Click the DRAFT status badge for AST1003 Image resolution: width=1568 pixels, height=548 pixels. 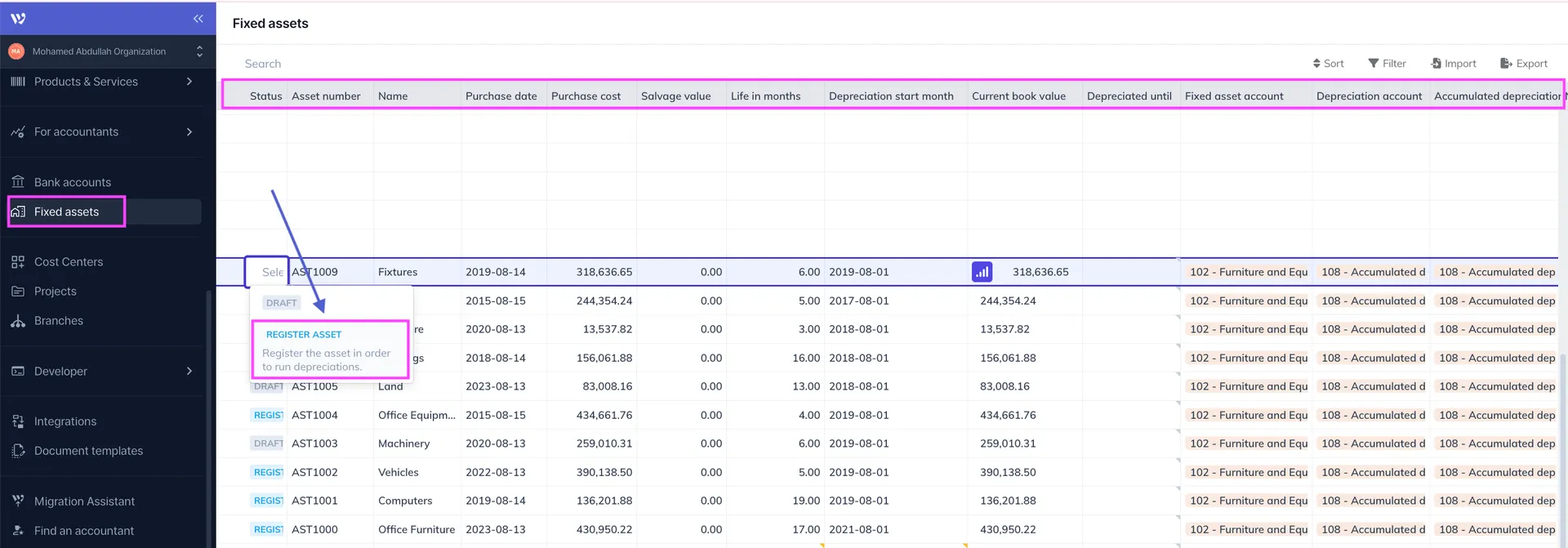[268, 443]
